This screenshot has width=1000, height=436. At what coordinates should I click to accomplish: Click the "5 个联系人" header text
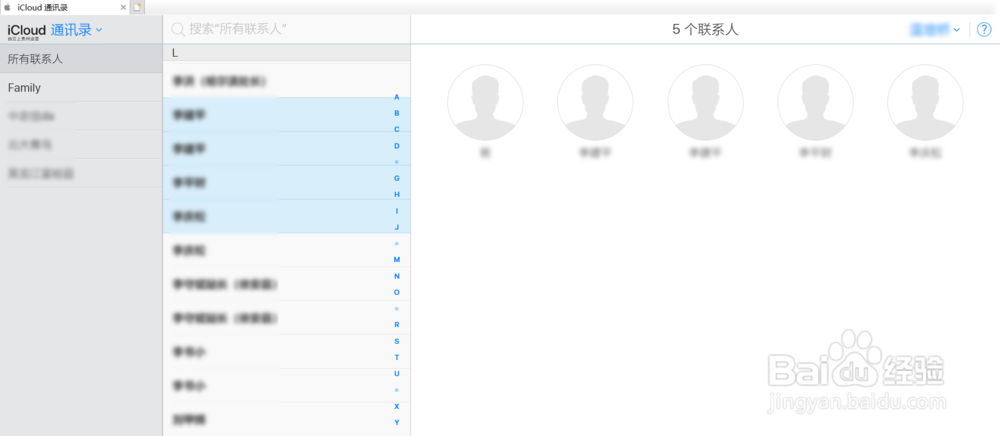[x=705, y=29]
